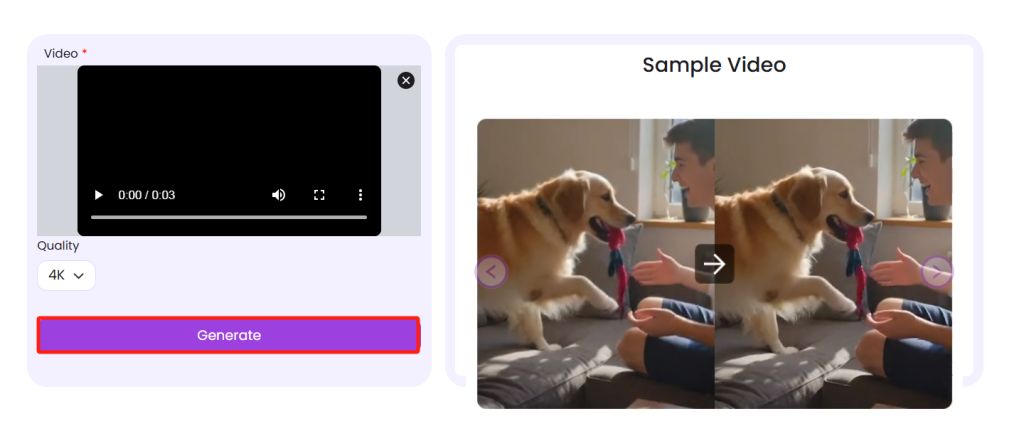This screenshot has width=1024, height=436.
Task: Select the right sample video of the dog
Action: click(833, 264)
